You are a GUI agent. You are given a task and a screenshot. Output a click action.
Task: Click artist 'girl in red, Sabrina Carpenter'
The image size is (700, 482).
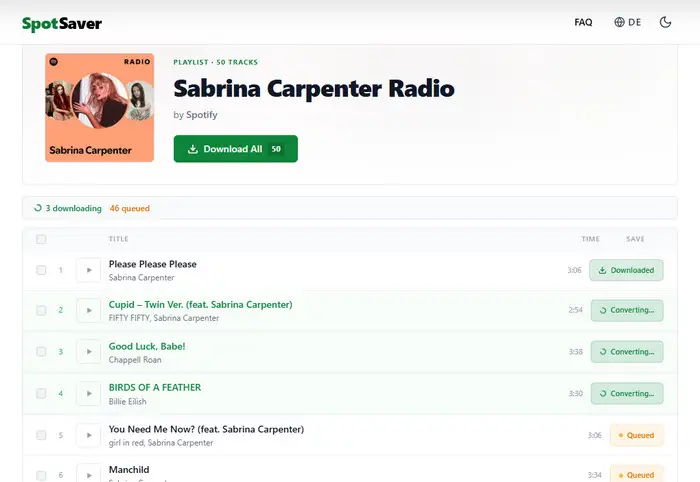point(161,443)
